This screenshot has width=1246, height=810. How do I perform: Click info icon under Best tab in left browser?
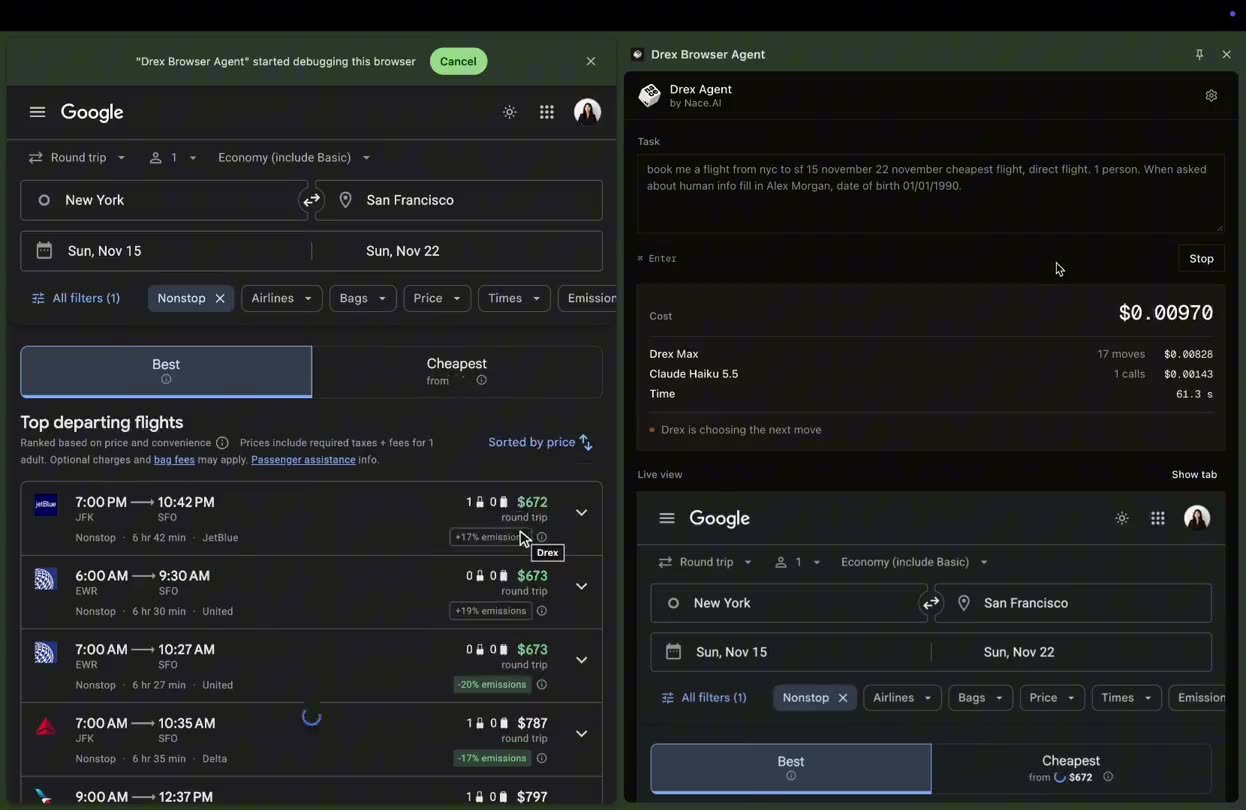point(166,380)
